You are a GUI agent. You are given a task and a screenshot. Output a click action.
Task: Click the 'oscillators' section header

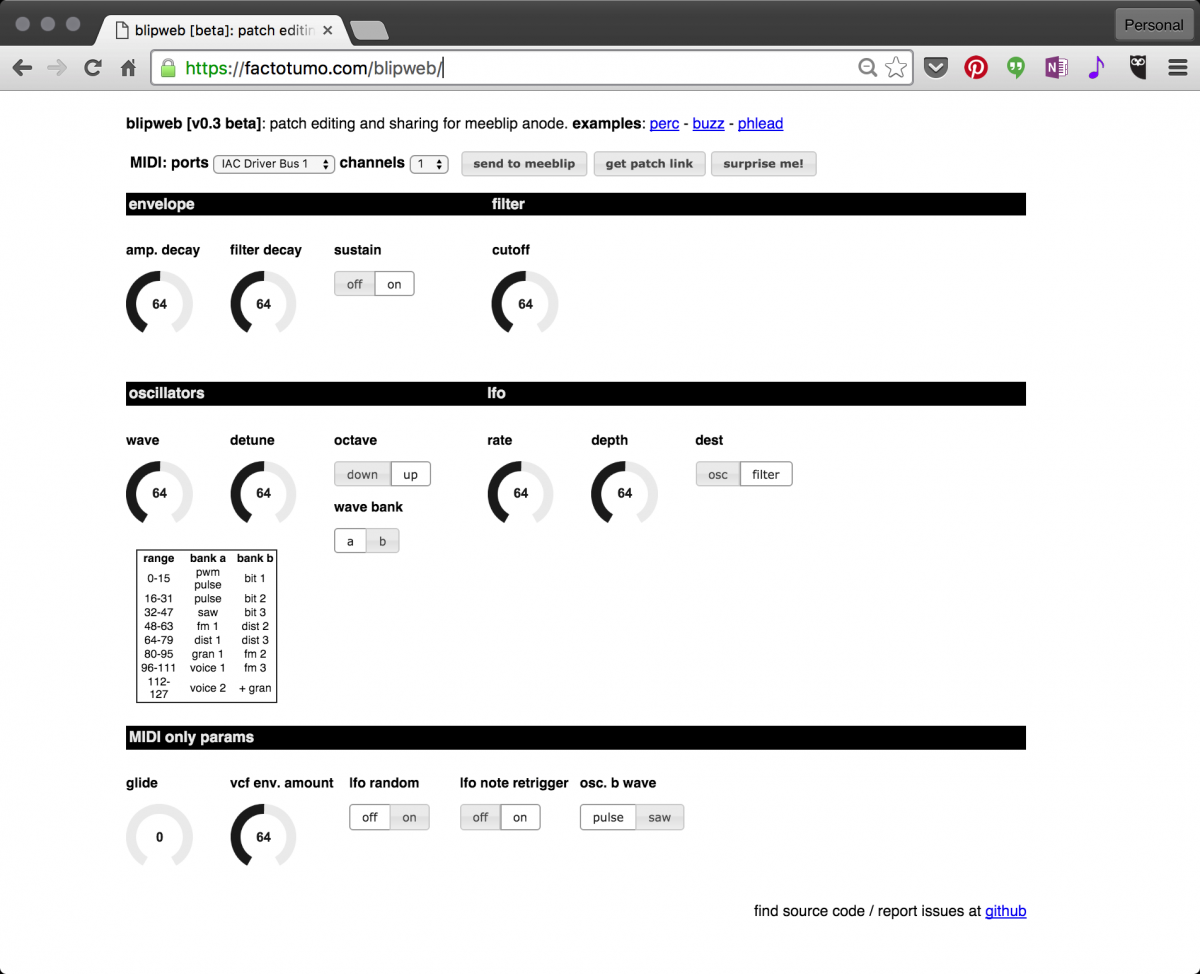click(x=166, y=393)
